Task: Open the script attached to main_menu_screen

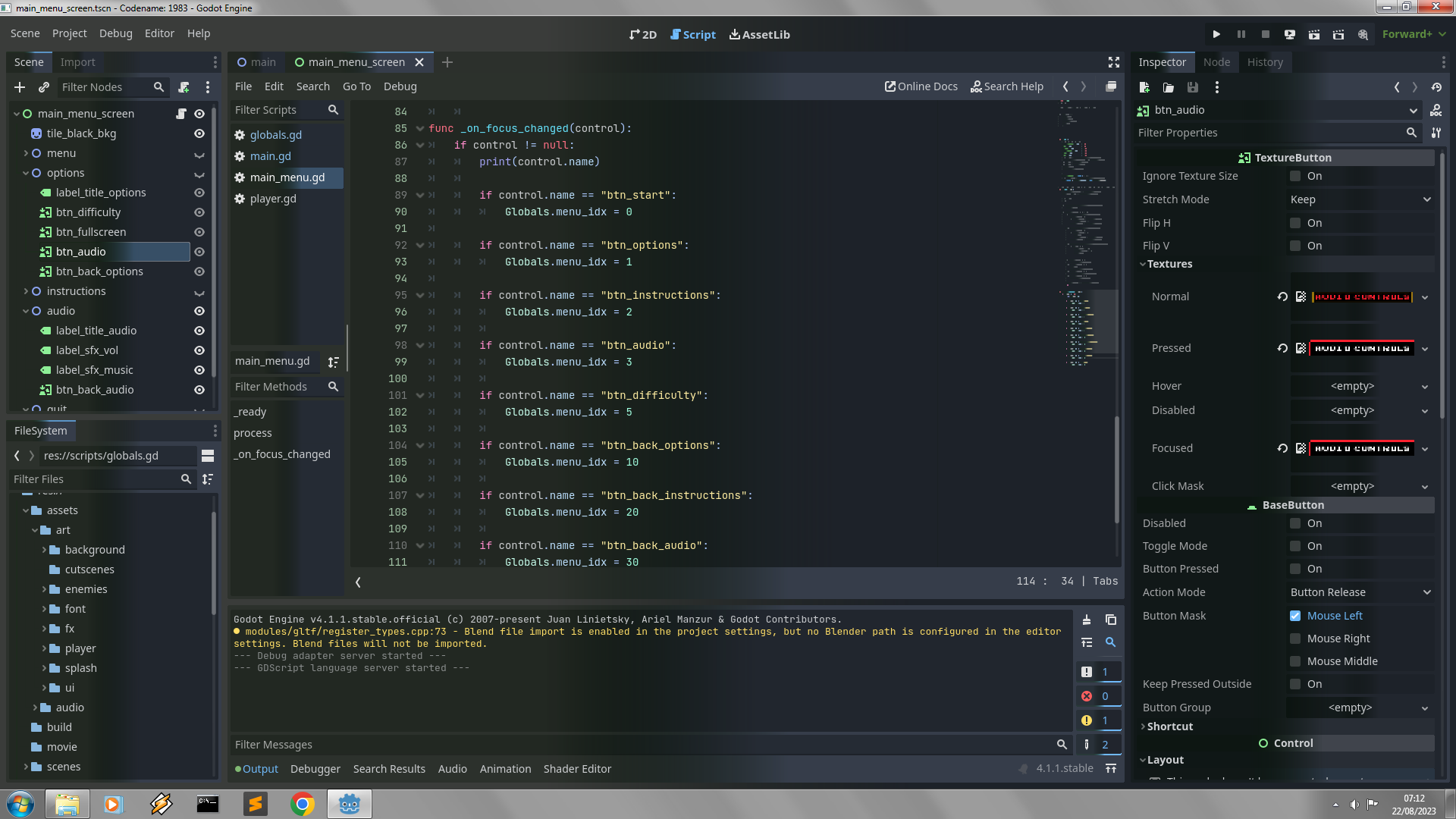Action: (x=181, y=114)
